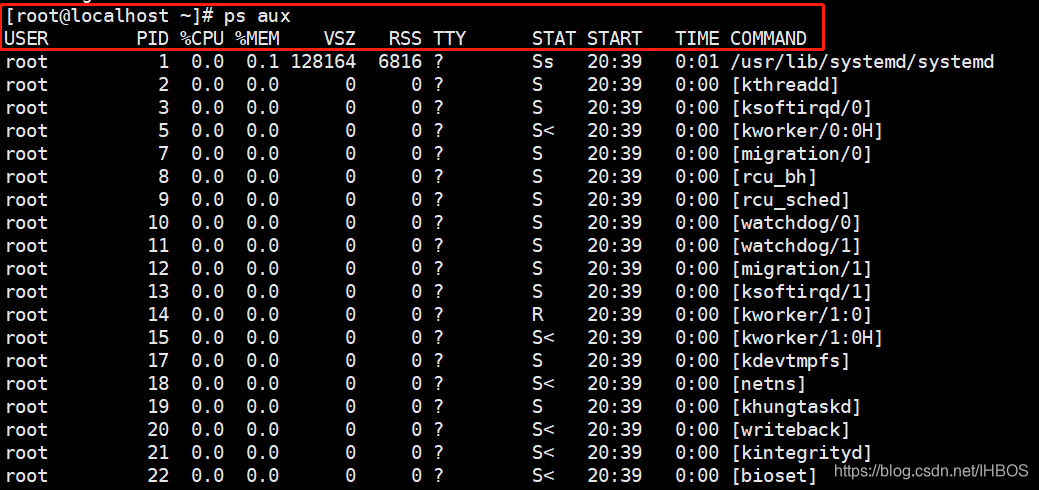Click the %MEM column header
This screenshot has width=1039, height=490.
257,38
